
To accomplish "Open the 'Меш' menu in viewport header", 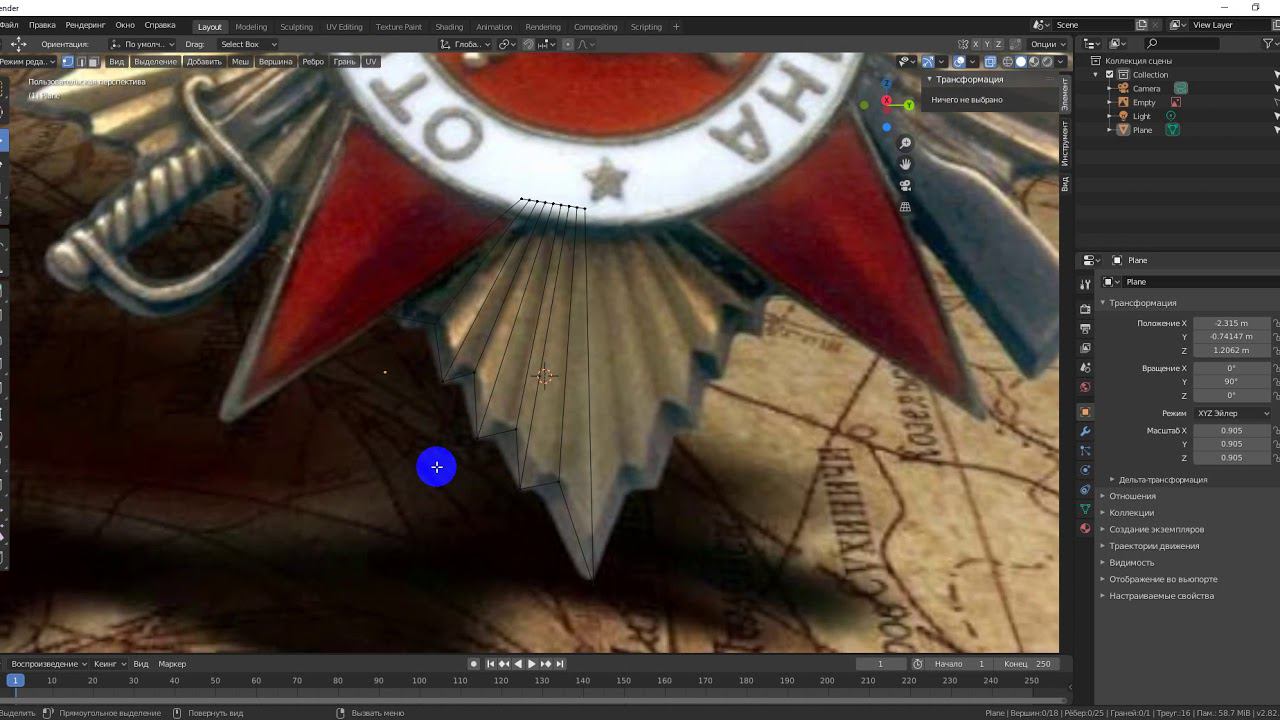I will (240, 62).
